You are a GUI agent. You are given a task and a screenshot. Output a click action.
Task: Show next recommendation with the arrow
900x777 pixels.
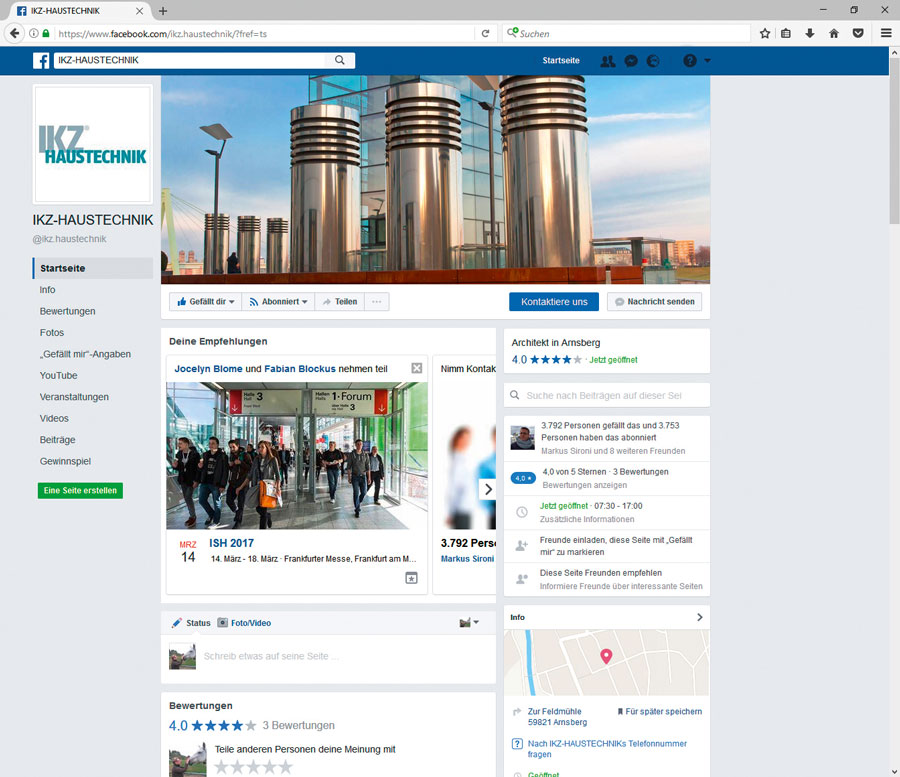tap(488, 489)
